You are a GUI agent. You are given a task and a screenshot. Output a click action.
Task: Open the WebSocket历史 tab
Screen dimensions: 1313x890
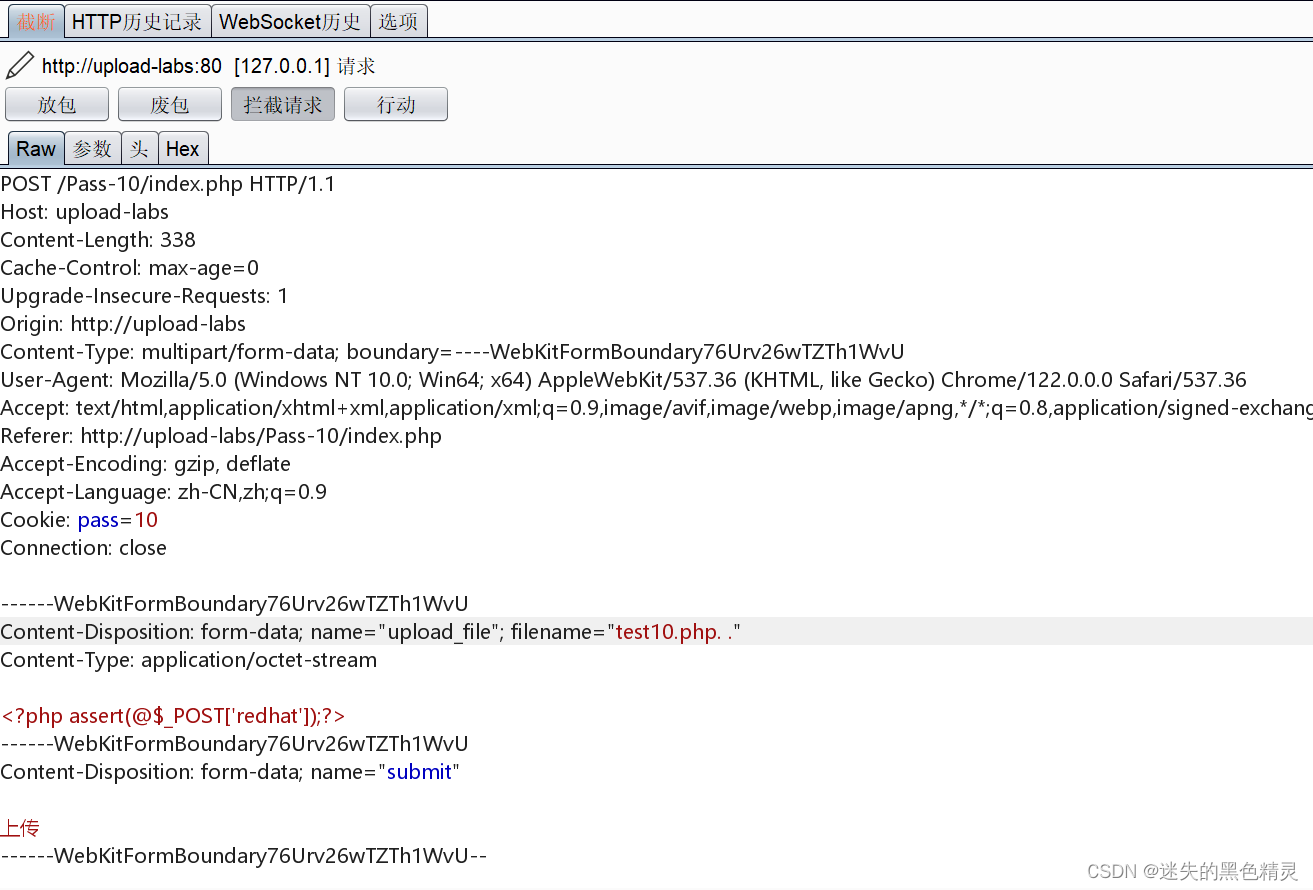[x=291, y=21]
